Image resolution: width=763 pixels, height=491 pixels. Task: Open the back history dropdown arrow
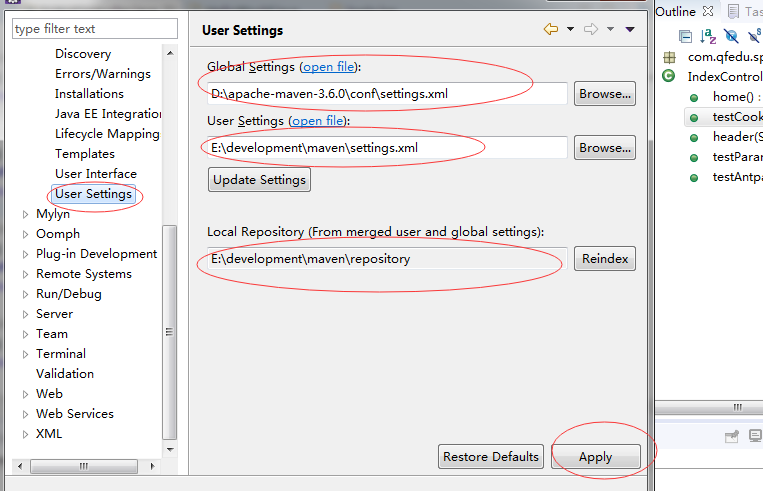point(570,30)
